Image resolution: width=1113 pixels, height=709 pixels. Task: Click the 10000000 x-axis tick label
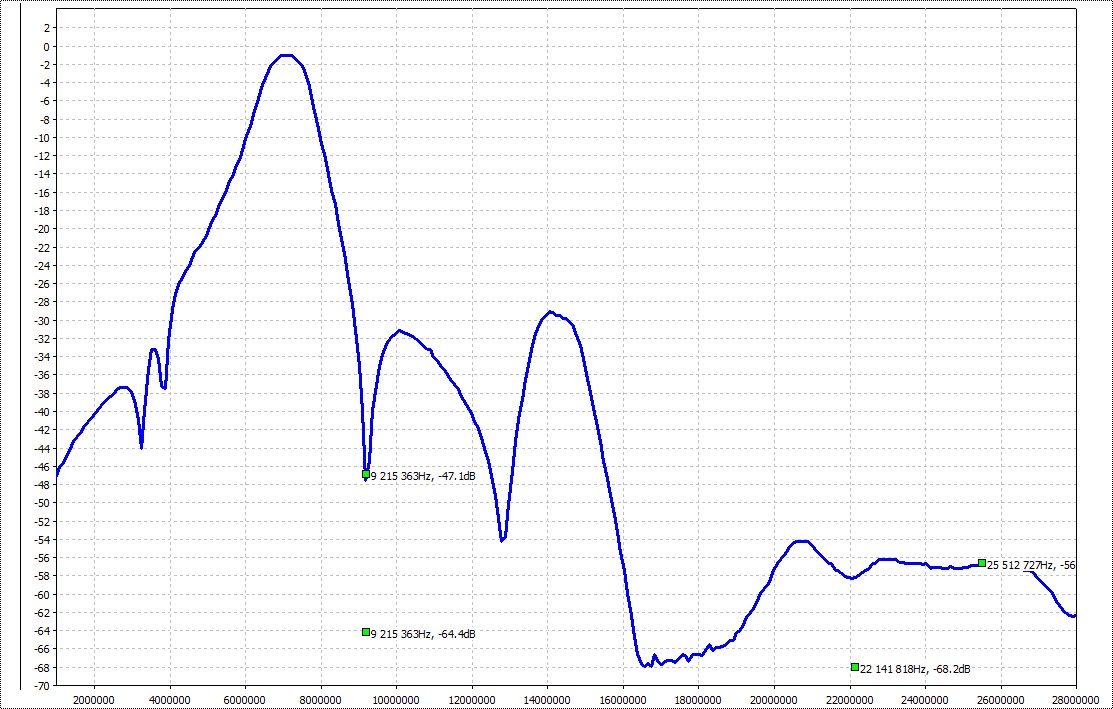(396, 699)
